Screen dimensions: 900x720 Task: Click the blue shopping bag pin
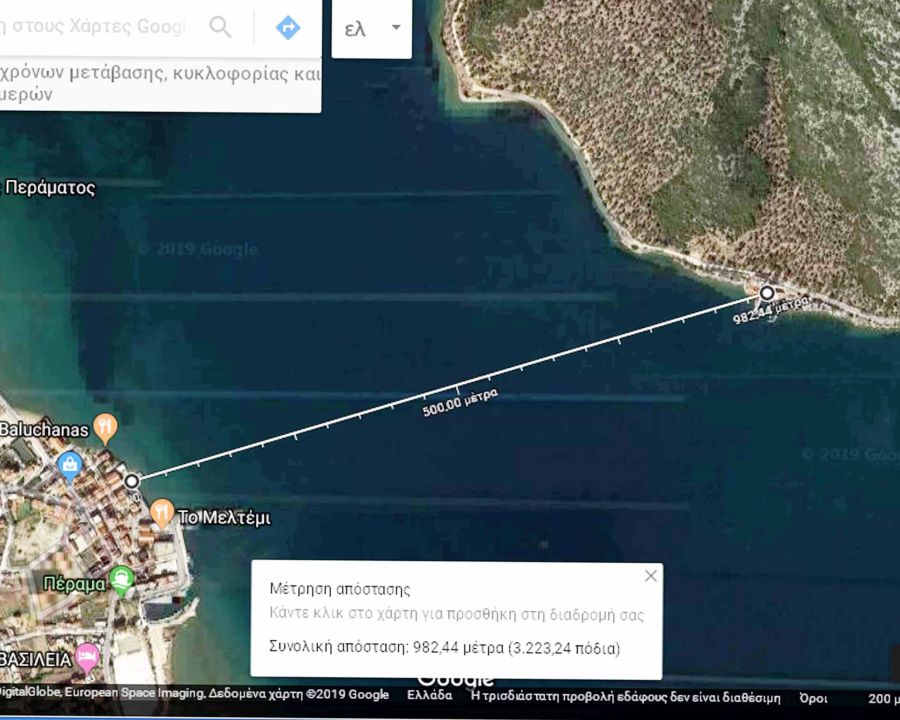tap(69, 464)
